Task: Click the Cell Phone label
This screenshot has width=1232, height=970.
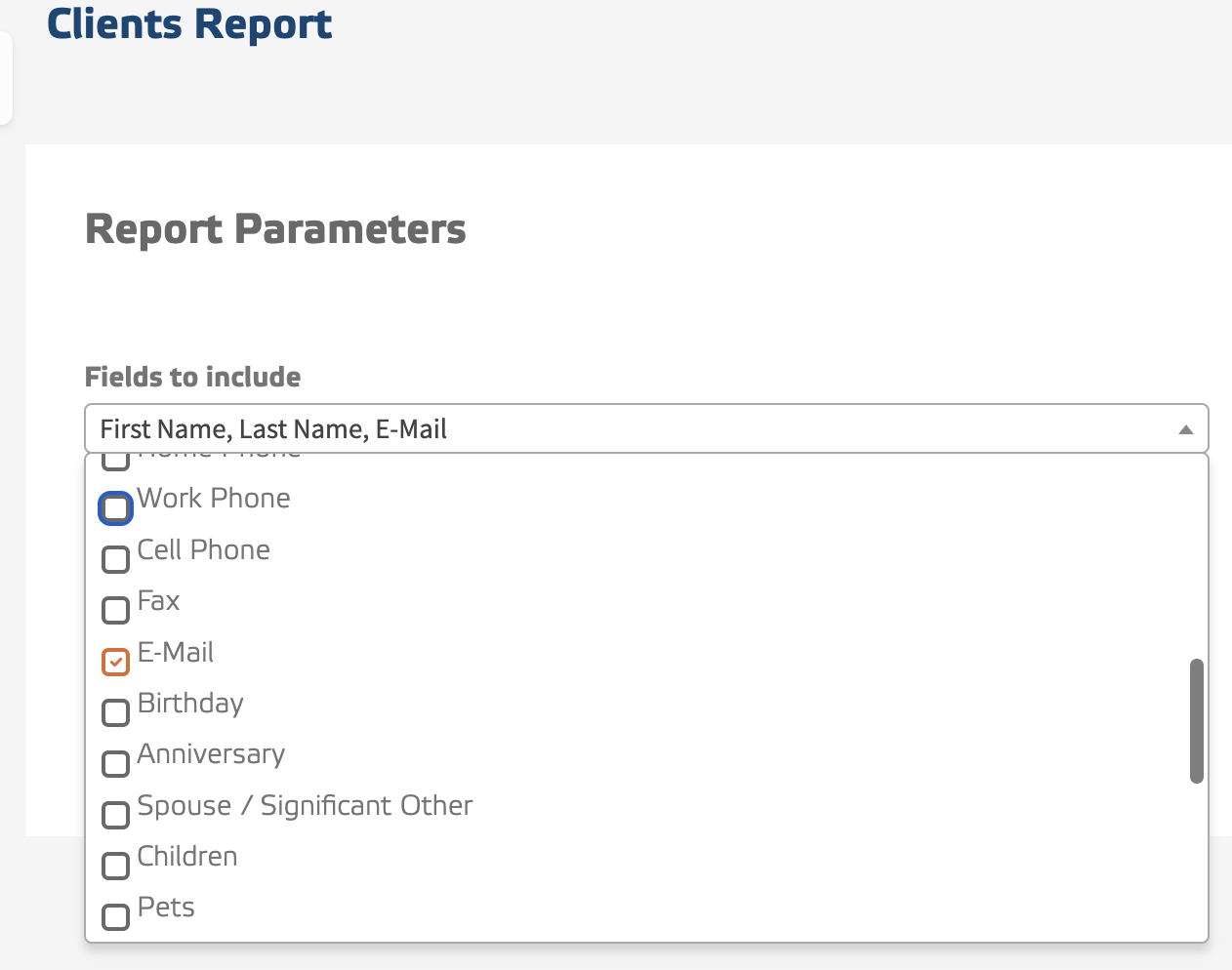Action: [x=203, y=549]
